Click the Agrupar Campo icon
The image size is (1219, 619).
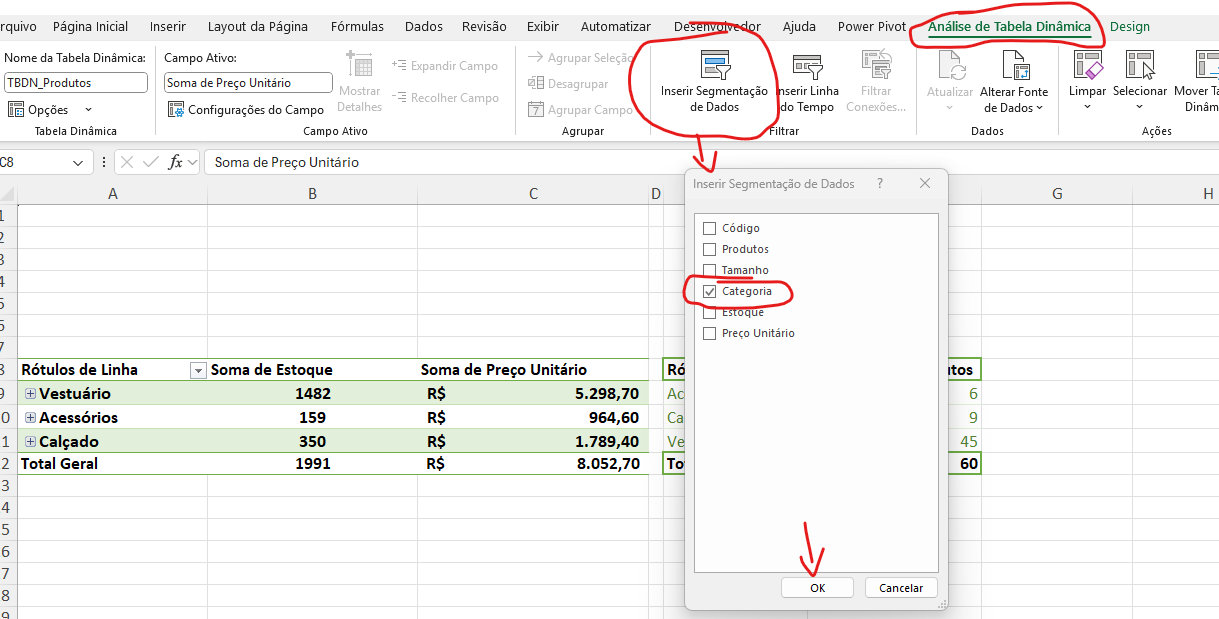tap(535, 110)
